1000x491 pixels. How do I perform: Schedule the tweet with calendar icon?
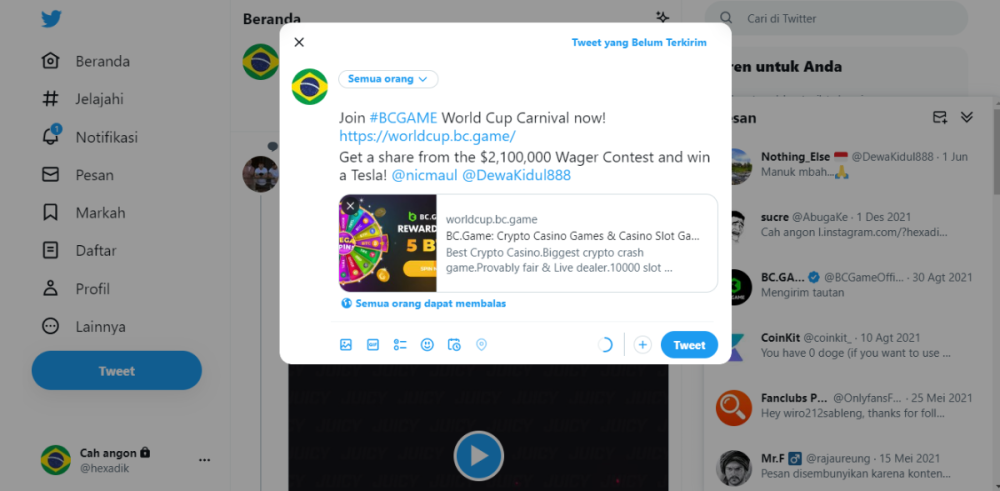454,345
